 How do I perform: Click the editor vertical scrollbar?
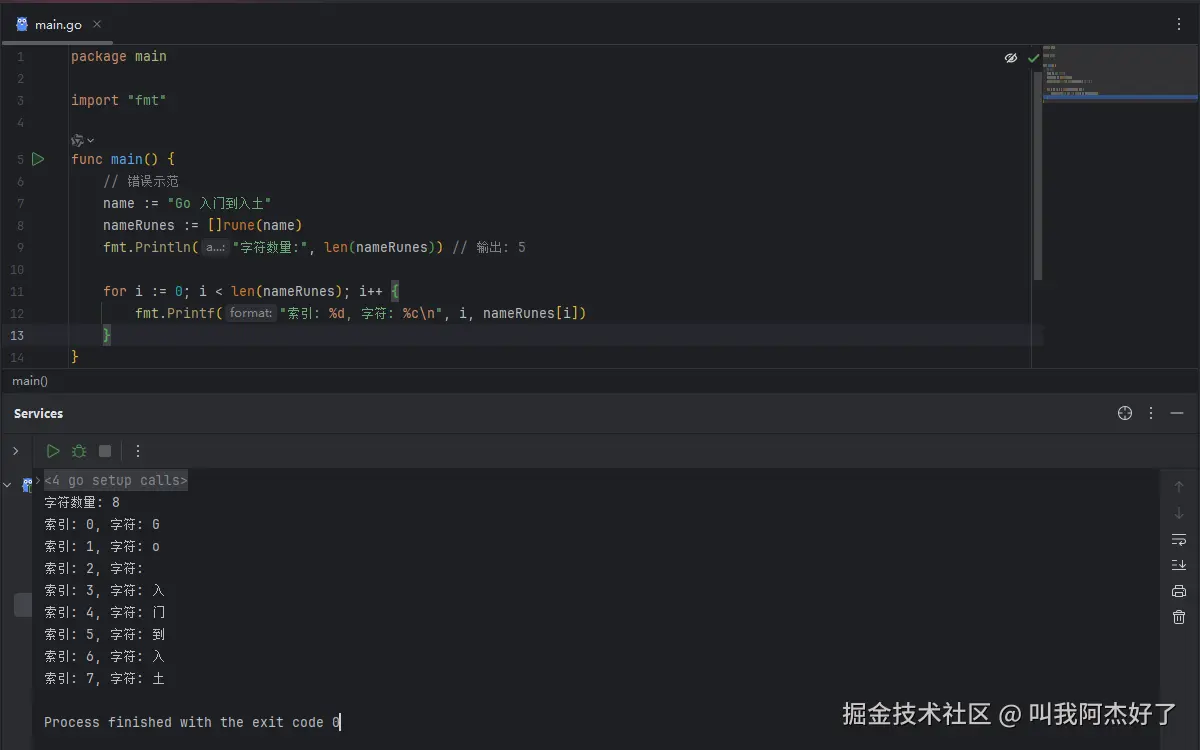pos(1037,175)
